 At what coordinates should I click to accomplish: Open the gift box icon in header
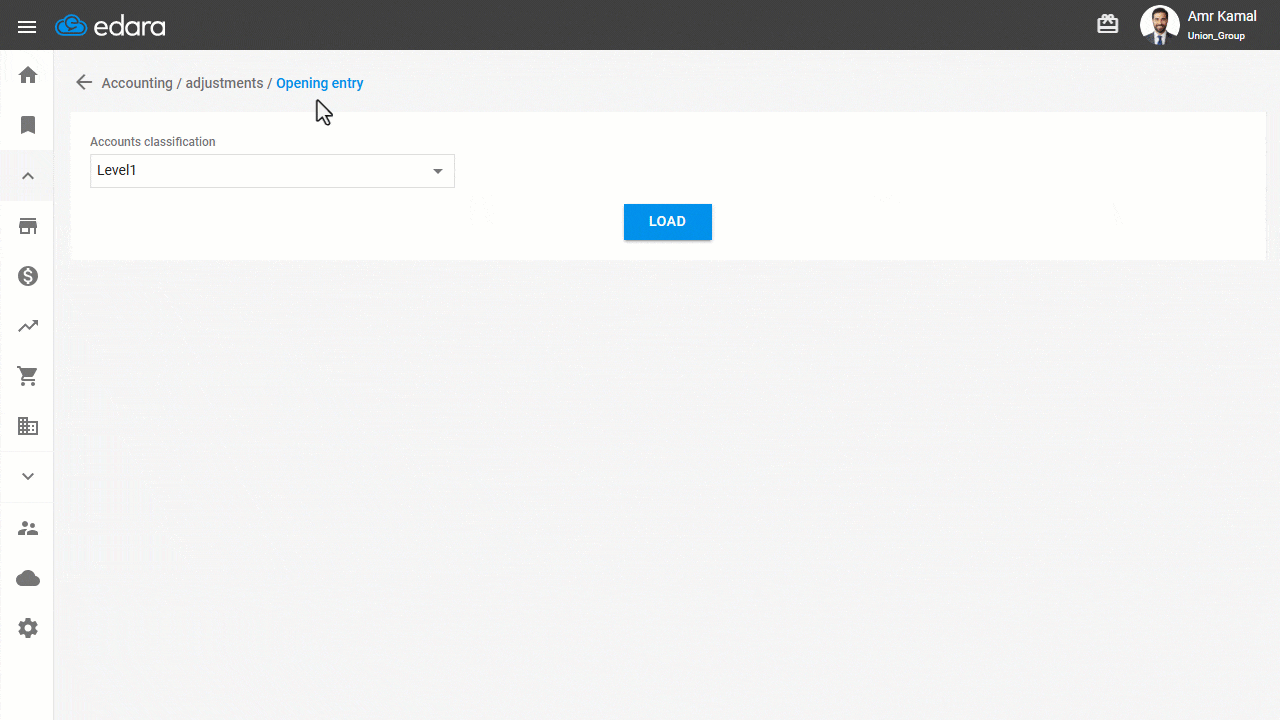[1107, 24]
